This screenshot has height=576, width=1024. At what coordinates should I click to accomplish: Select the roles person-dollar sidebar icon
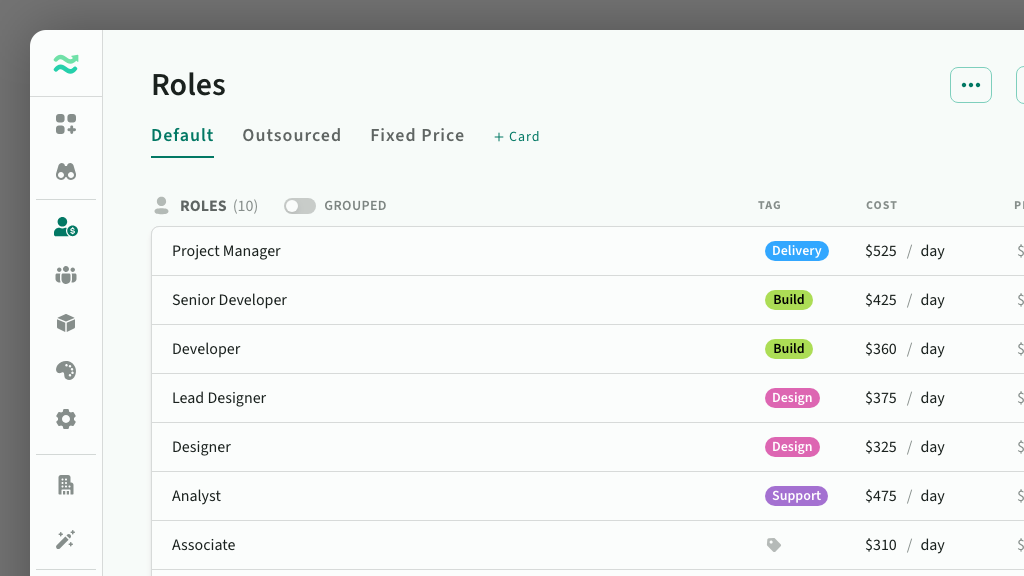tap(66, 227)
